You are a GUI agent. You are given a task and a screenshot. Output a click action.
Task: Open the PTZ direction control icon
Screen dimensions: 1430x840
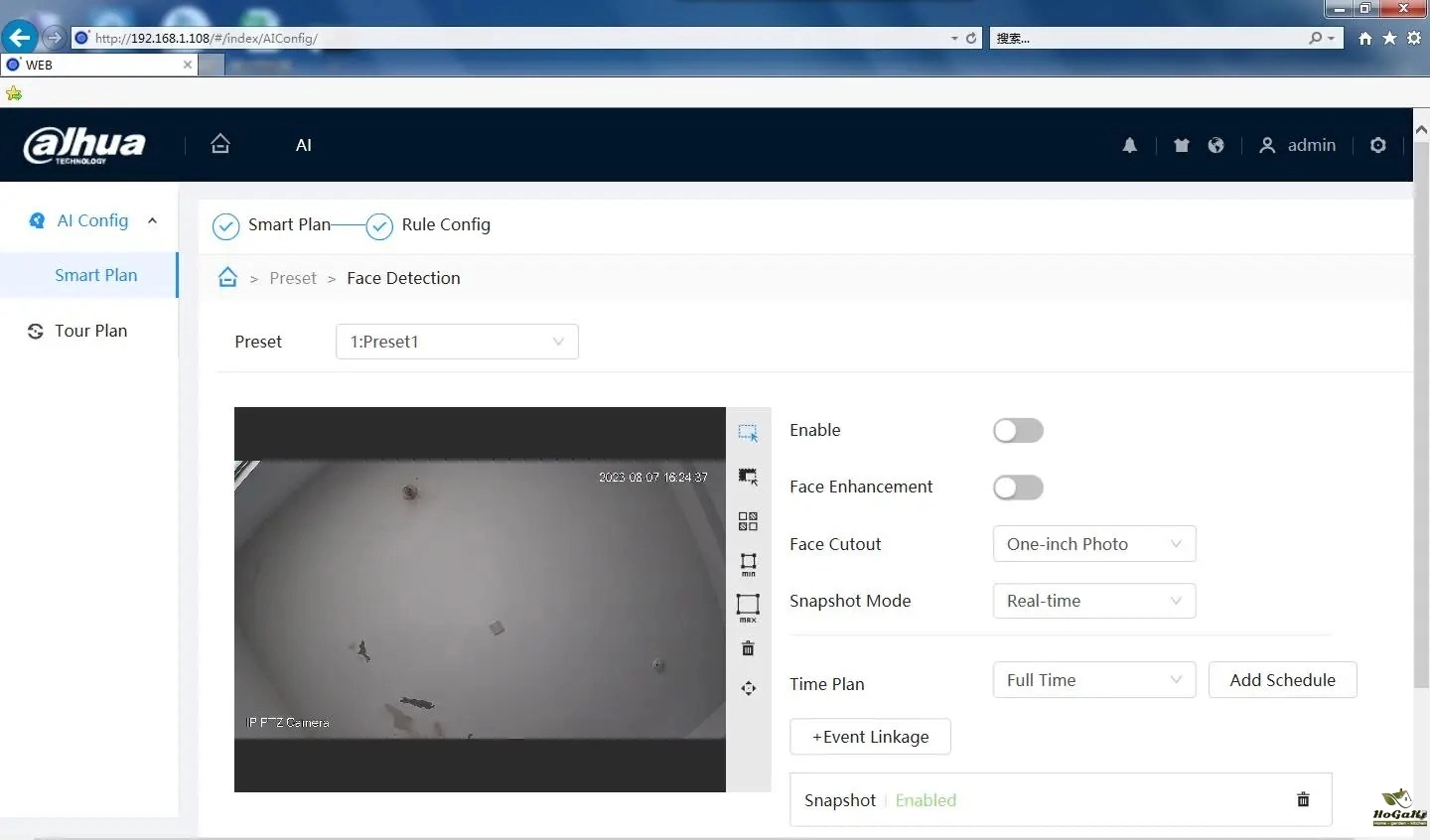click(x=748, y=688)
